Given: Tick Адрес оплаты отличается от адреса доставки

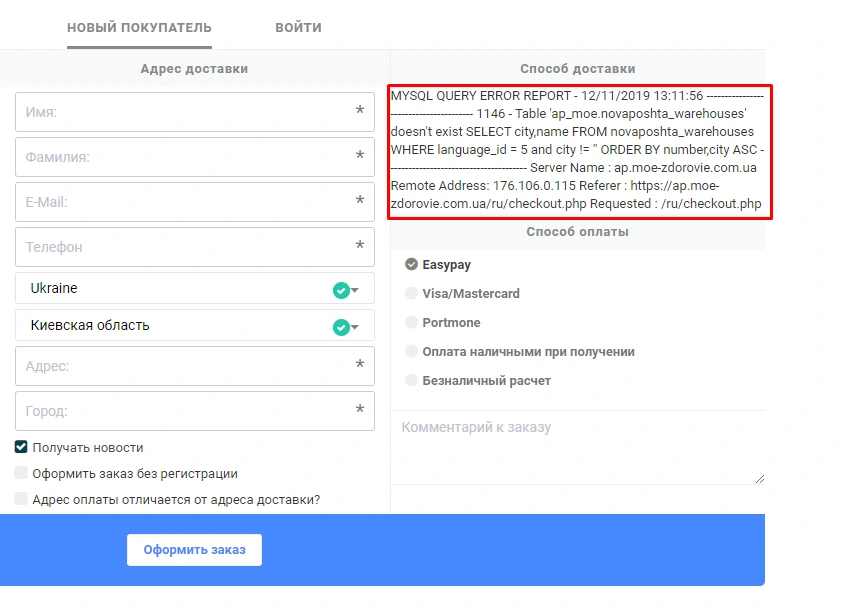Looking at the screenshot, I should 21,499.
